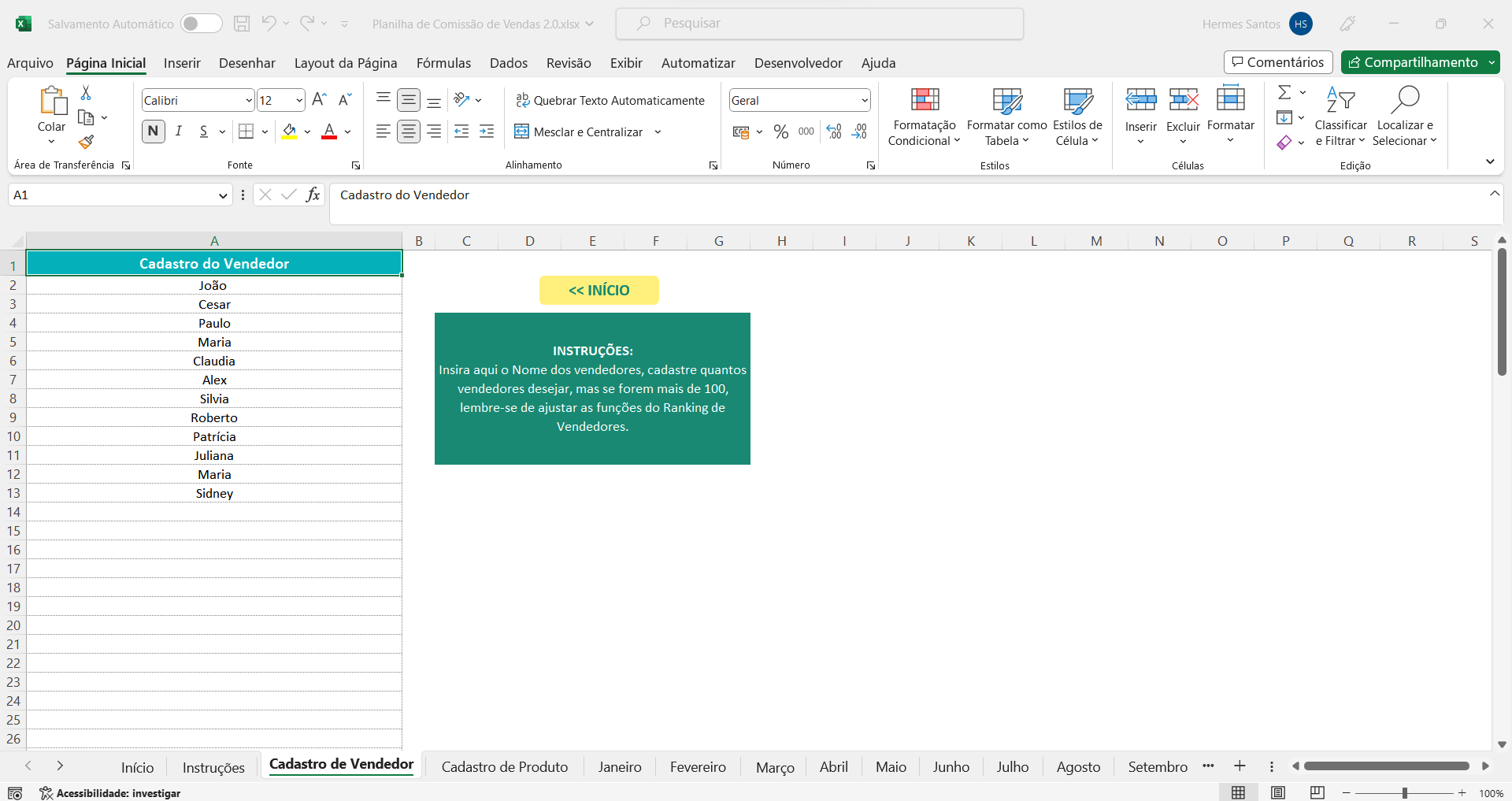This screenshot has height=801, width=1512.
Task: Open the Arquivo menu
Action: coord(30,63)
